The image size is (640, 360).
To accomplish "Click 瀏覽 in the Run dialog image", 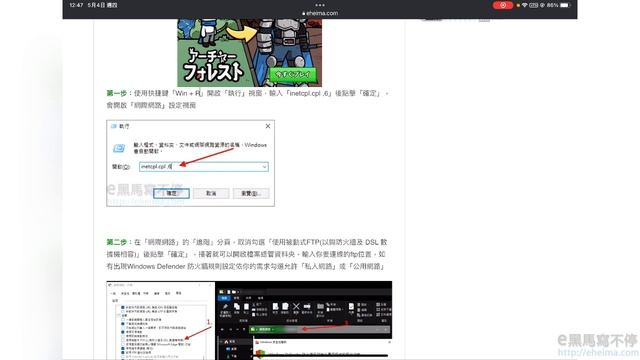I will [x=251, y=193].
